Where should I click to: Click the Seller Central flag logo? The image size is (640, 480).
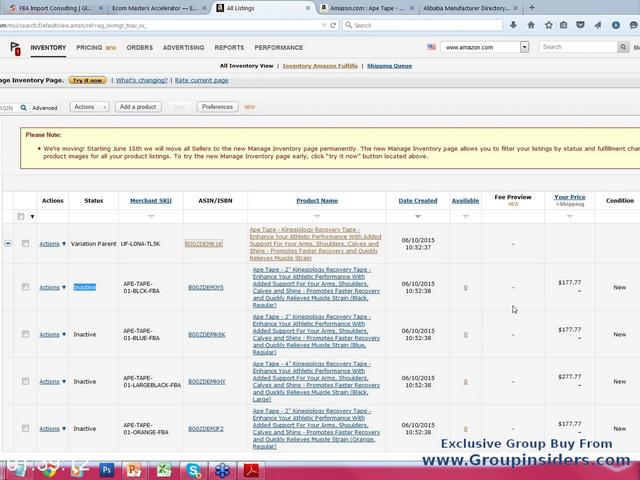click(x=15, y=48)
